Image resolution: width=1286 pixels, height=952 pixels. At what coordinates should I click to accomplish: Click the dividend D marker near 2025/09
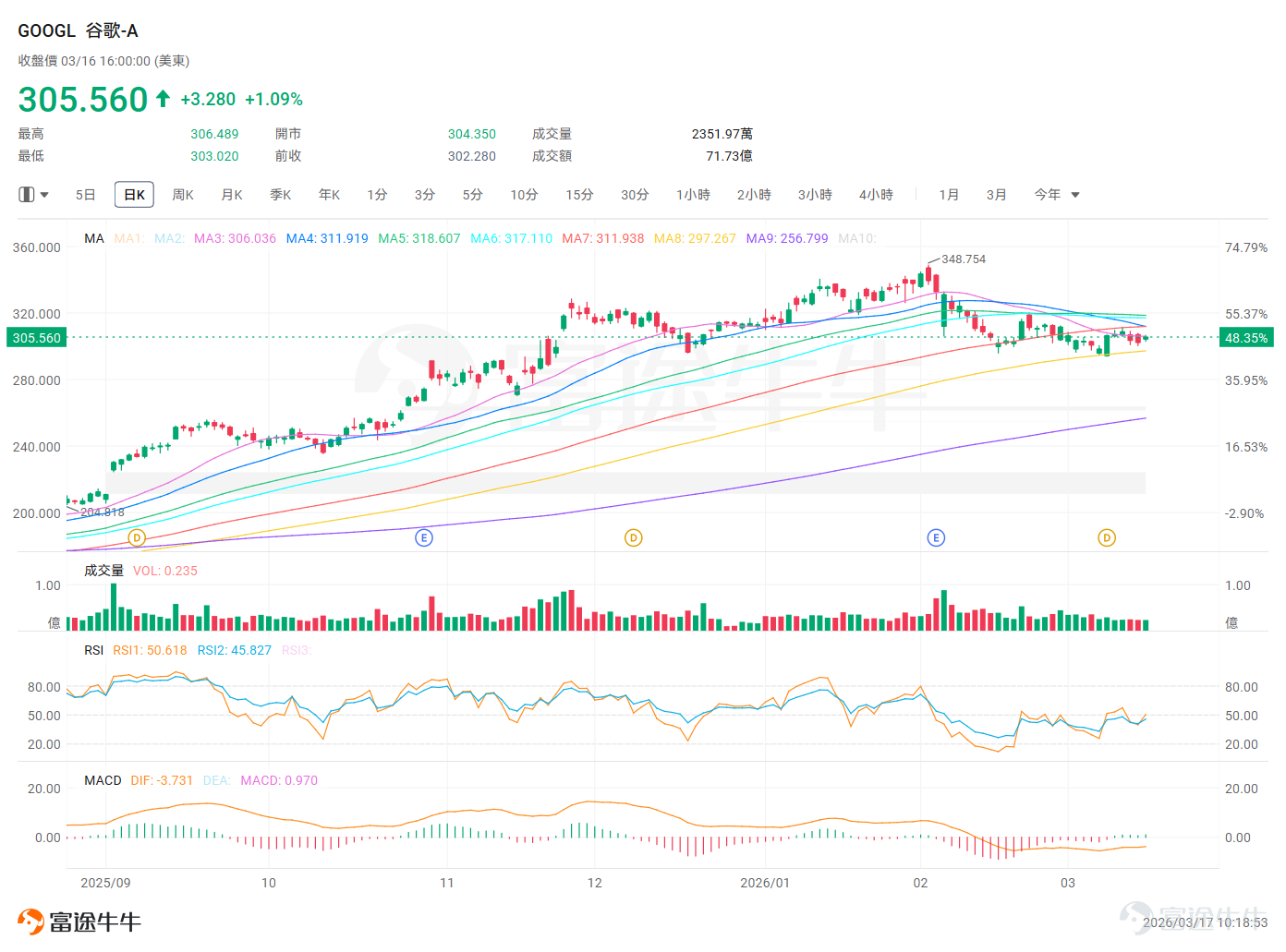tap(137, 537)
